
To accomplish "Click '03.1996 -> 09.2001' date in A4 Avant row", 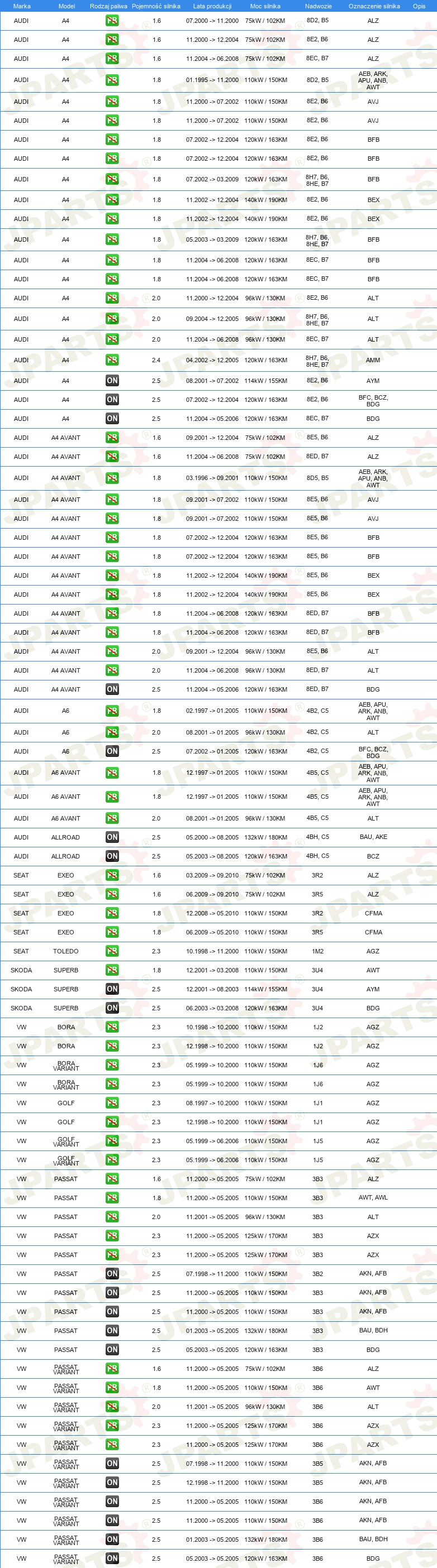I will pyautogui.click(x=212, y=478).
